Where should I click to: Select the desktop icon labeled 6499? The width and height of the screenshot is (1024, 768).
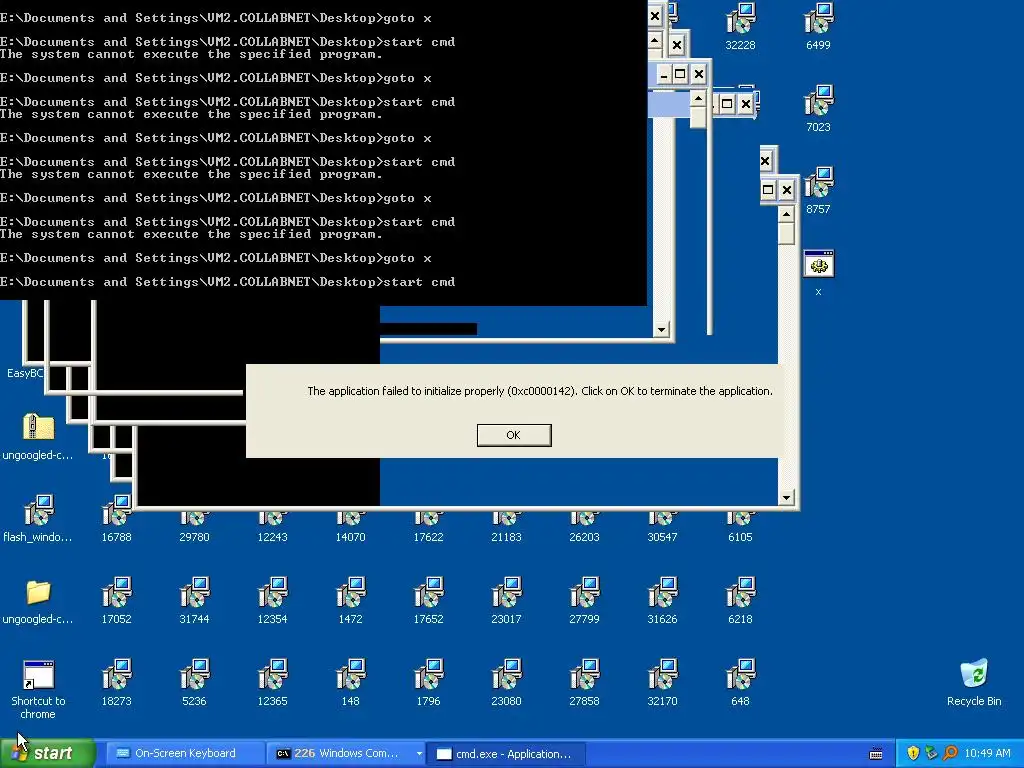pos(818,27)
